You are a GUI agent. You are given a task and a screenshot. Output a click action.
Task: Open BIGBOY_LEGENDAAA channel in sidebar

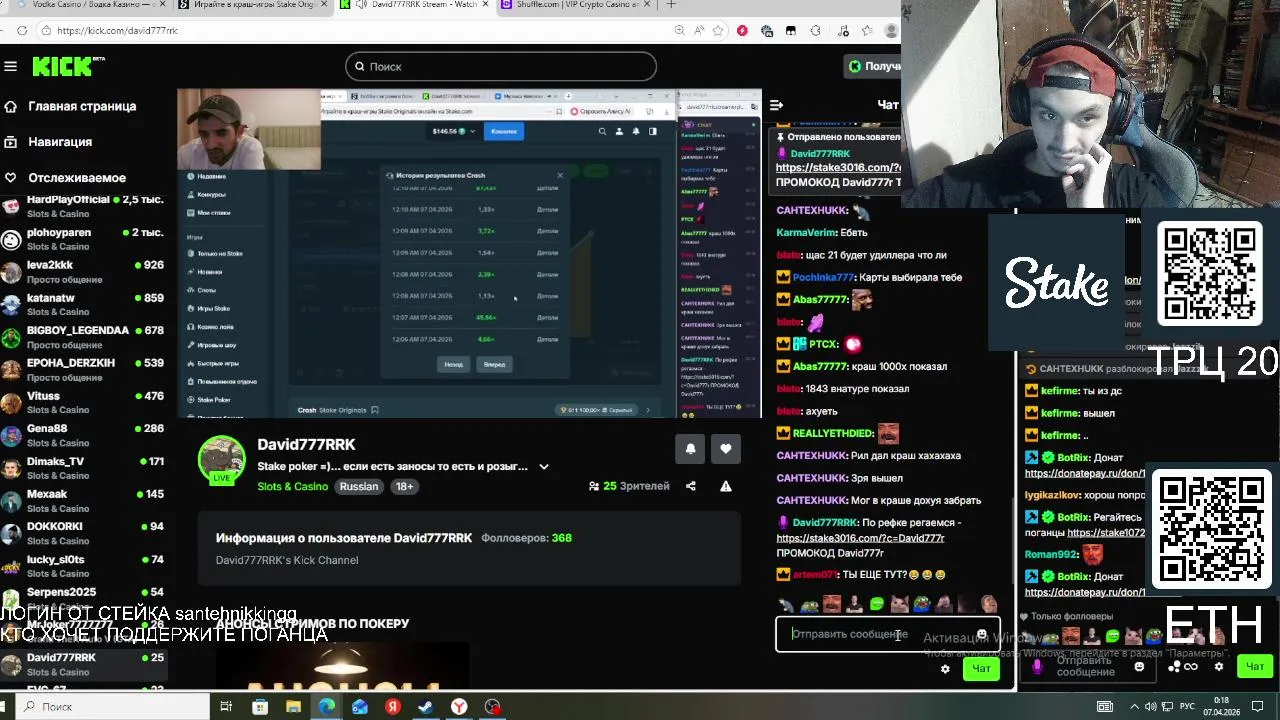pyautogui.click(x=83, y=337)
